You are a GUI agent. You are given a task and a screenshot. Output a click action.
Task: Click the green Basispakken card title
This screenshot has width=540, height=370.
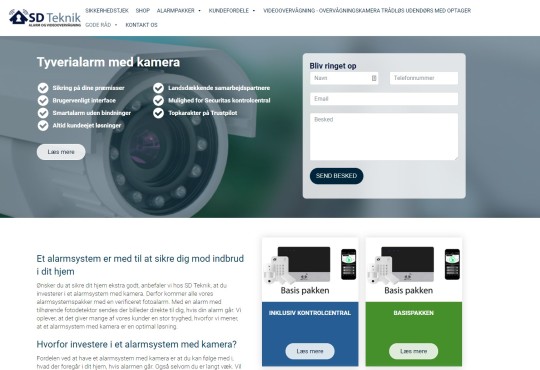pyautogui.click(x=414, y=313)
